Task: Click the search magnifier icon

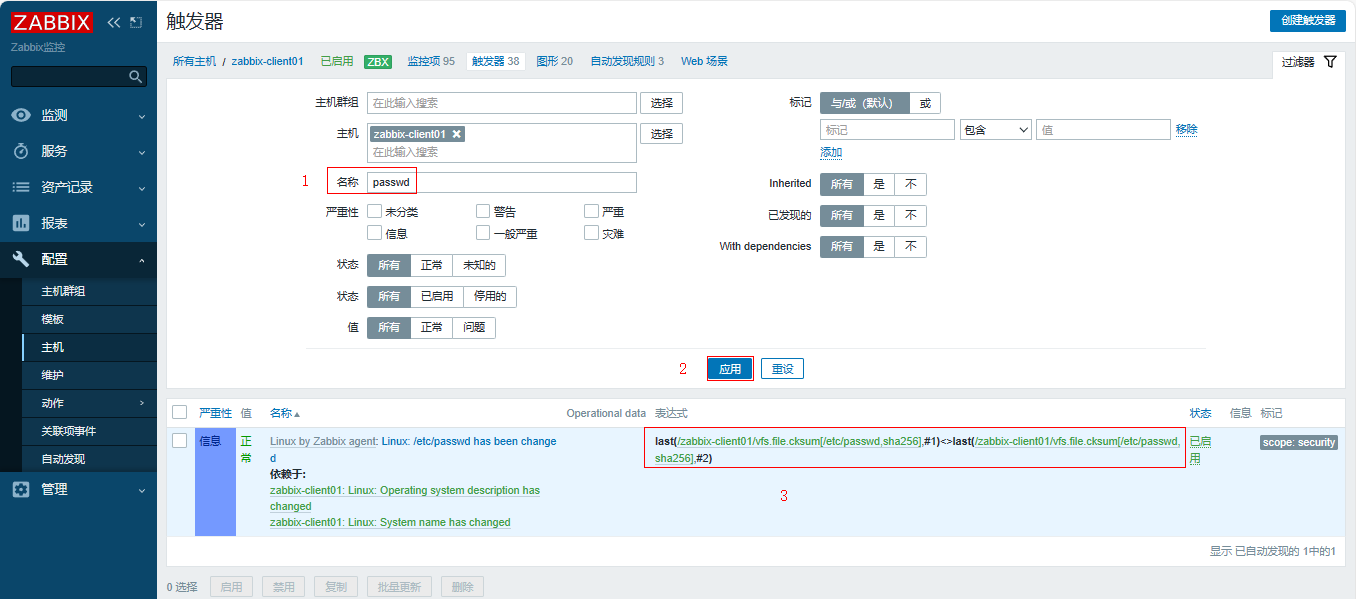Action: (136, 77)
